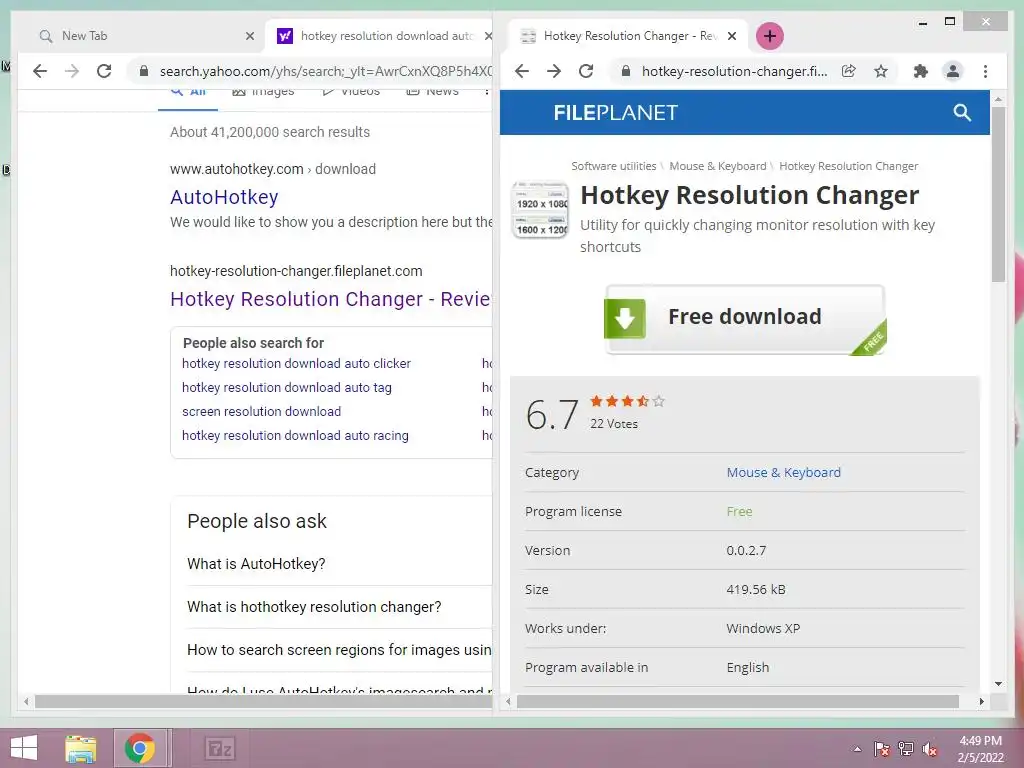Click the Chrome taskbar icon
Image resolution: width=1024 pixels, height=768 pixels.
coord(140,748)
